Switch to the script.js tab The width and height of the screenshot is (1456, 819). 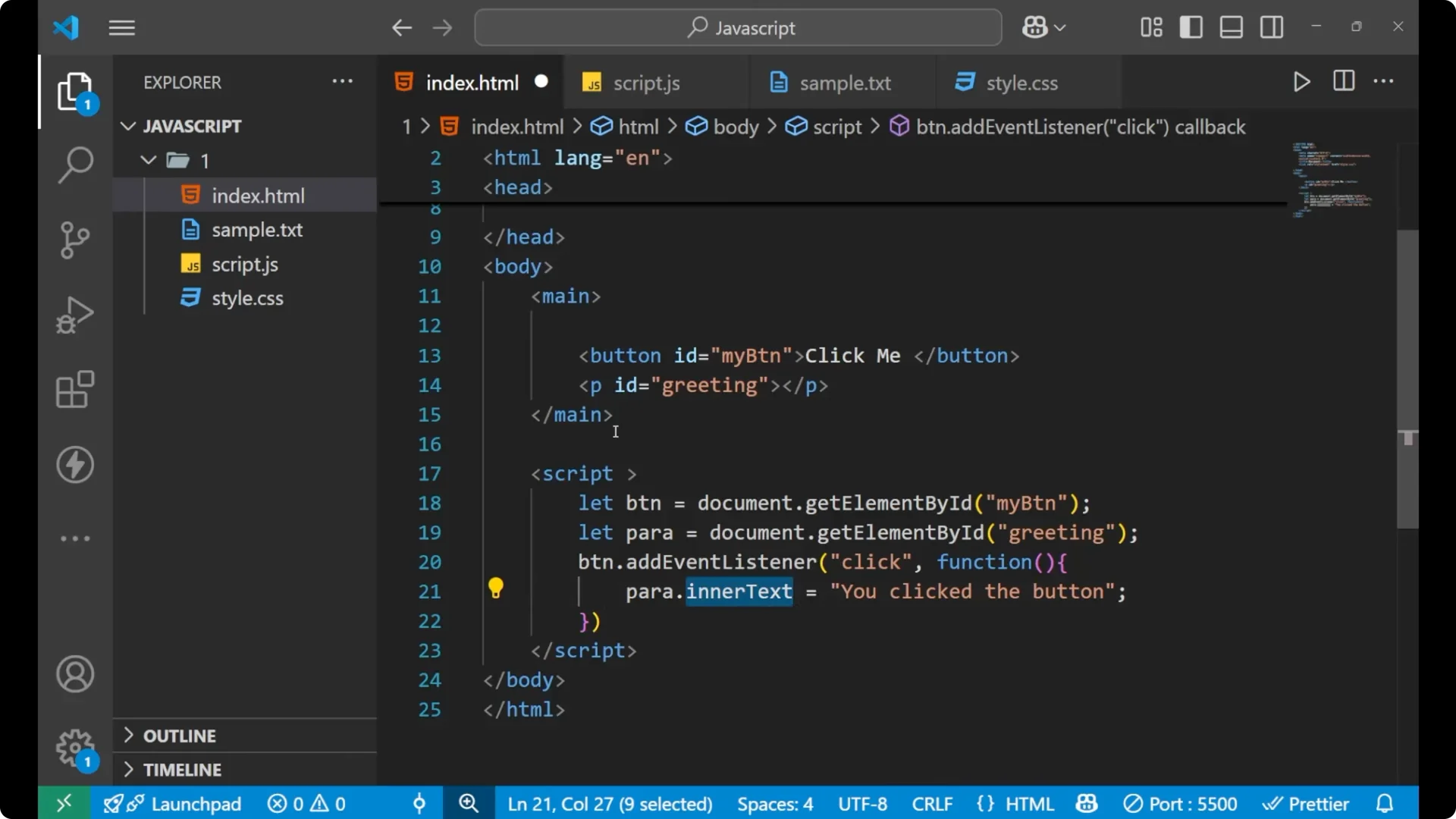click(647, 83)
